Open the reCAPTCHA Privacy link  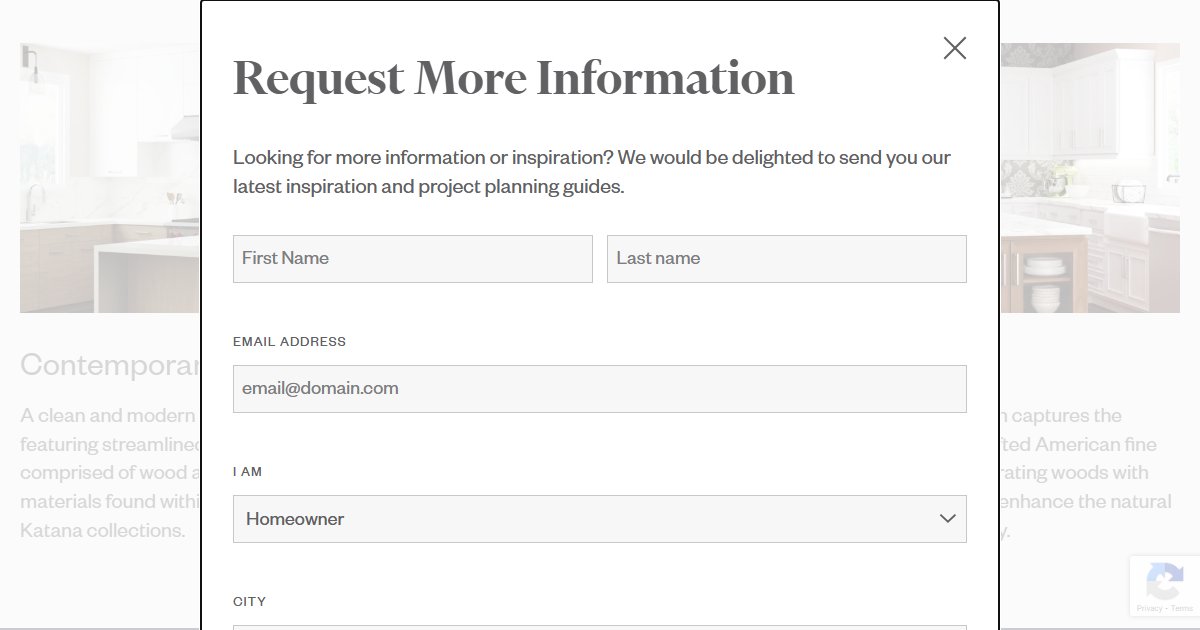coord(1148,608)
